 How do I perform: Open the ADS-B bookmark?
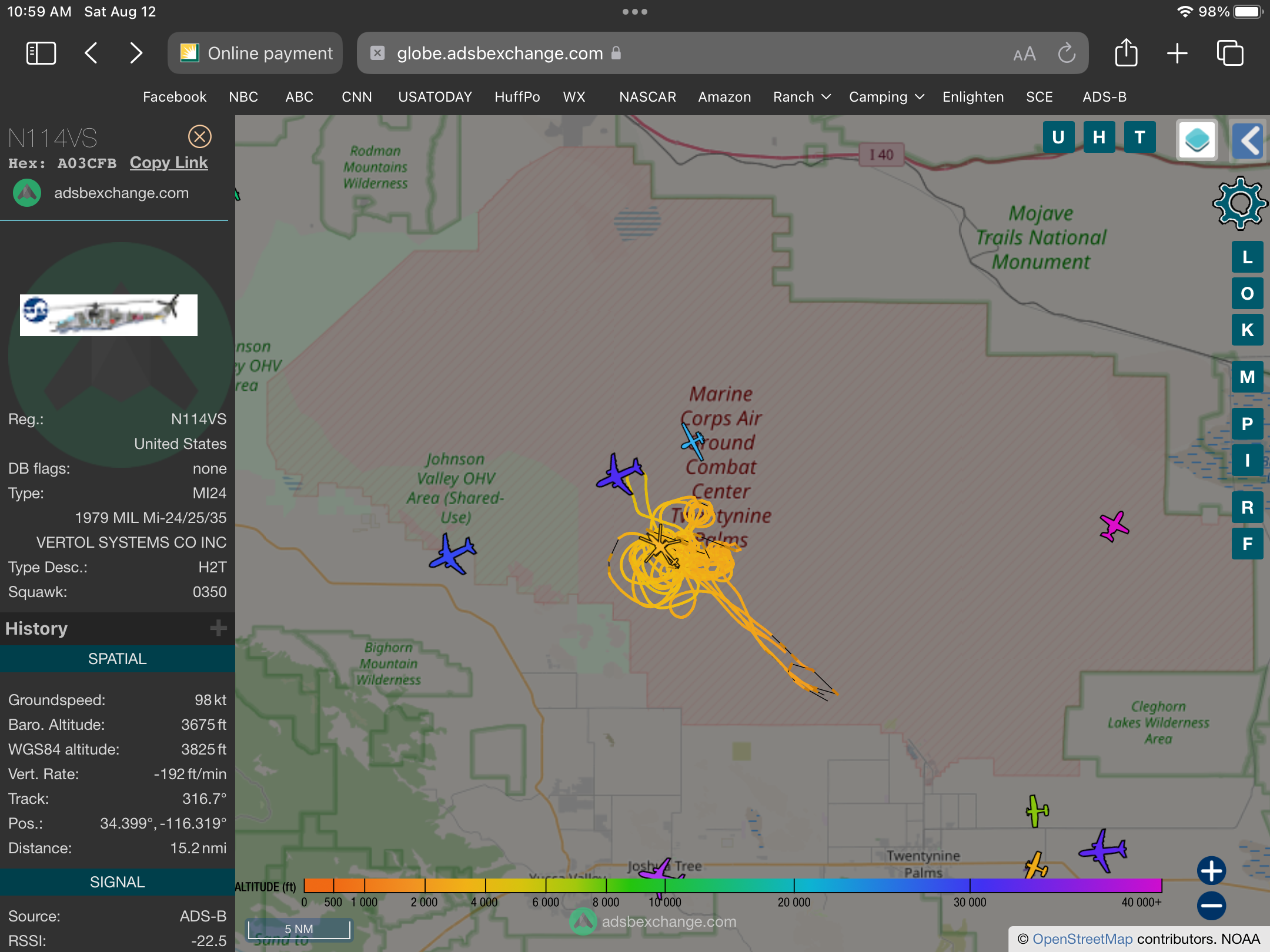click(1104, 97)
